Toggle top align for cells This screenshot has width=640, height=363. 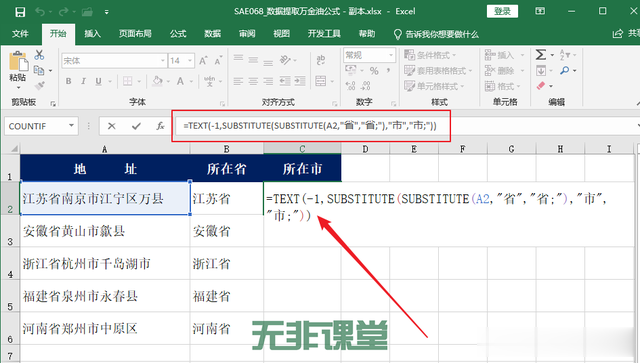pos(238,59)
